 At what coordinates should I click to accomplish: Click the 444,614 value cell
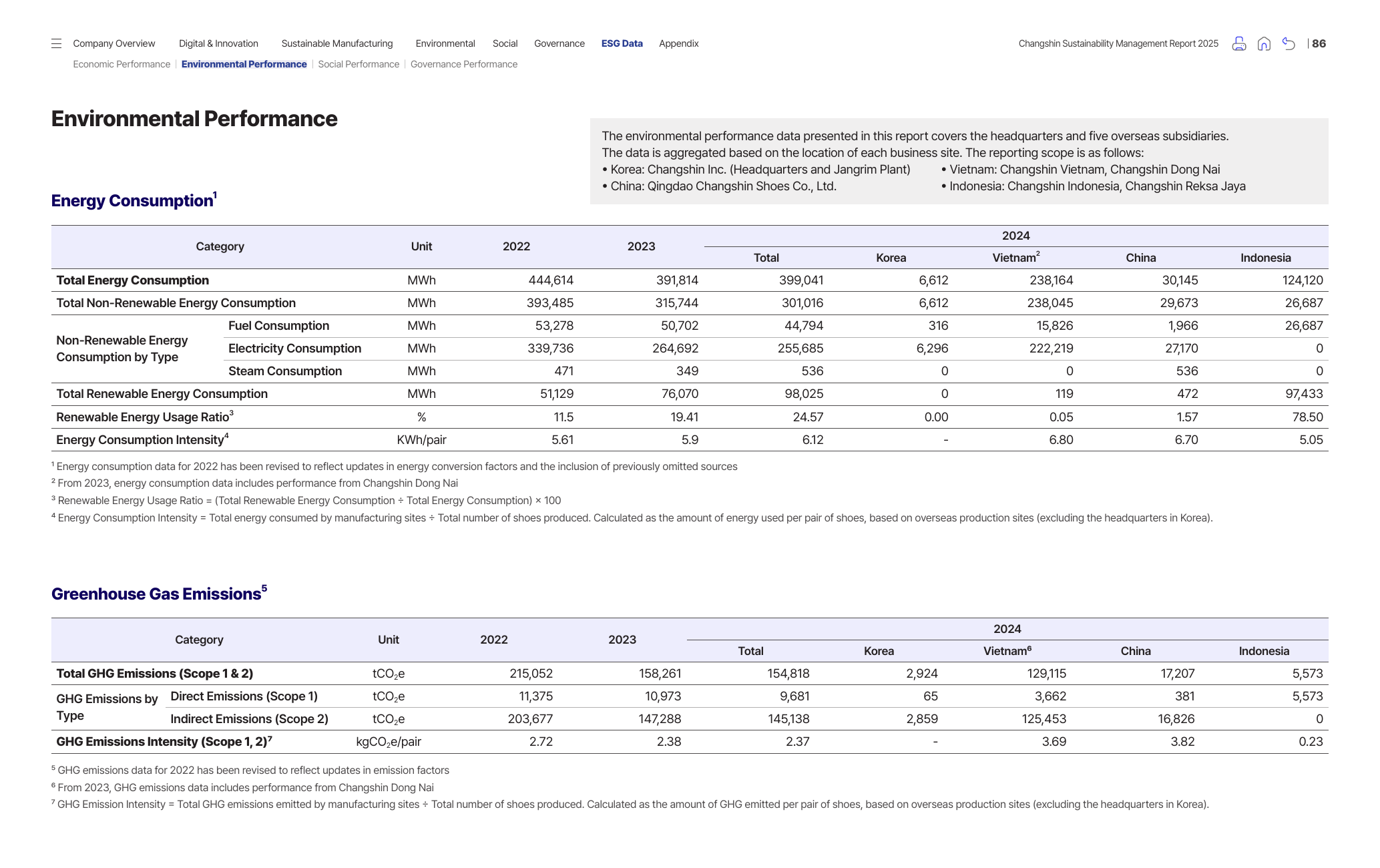(551, 280)
